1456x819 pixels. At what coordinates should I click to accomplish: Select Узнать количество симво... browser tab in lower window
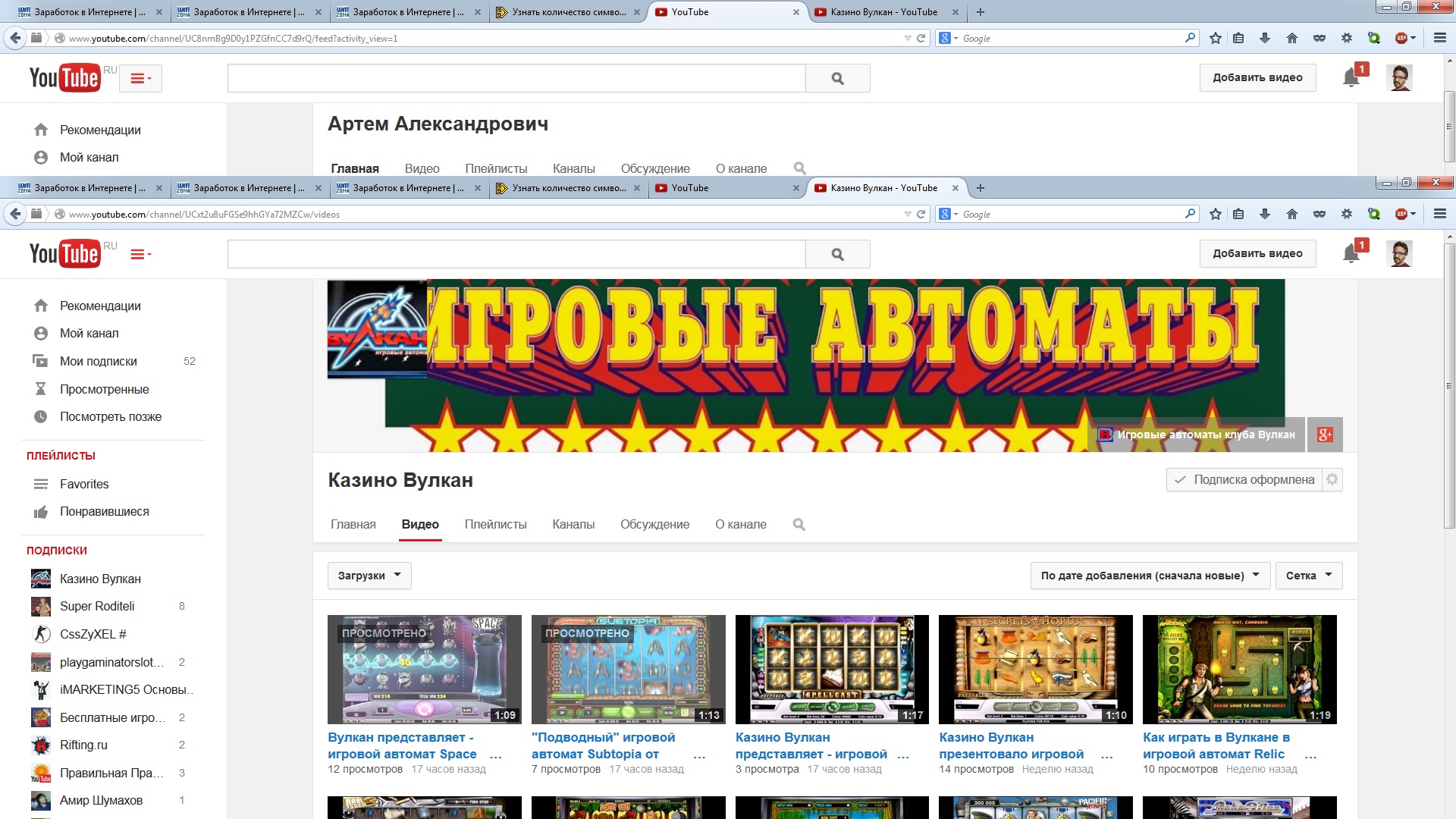(569, 188)
